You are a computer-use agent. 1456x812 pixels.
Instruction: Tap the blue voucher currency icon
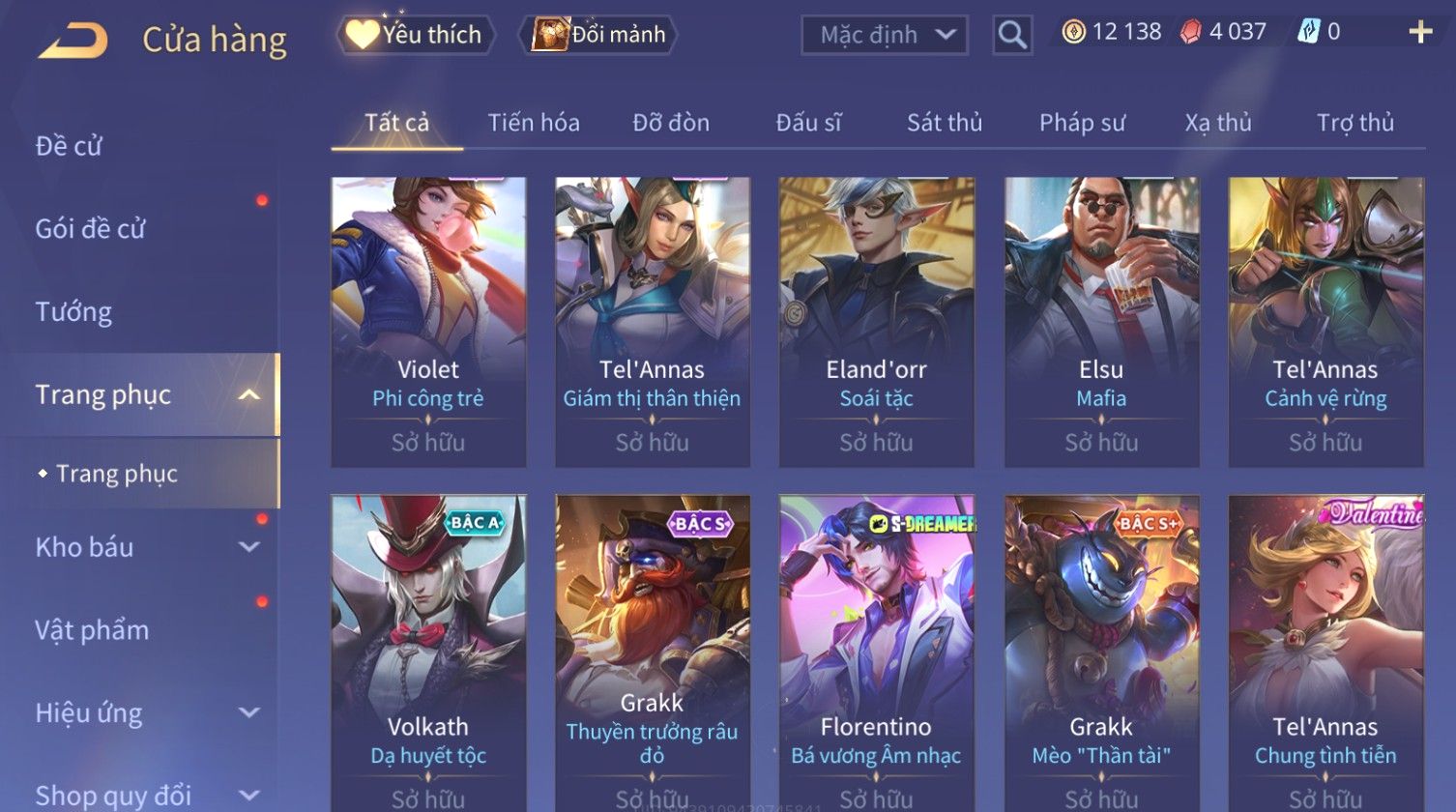[x=1308, y=32]
